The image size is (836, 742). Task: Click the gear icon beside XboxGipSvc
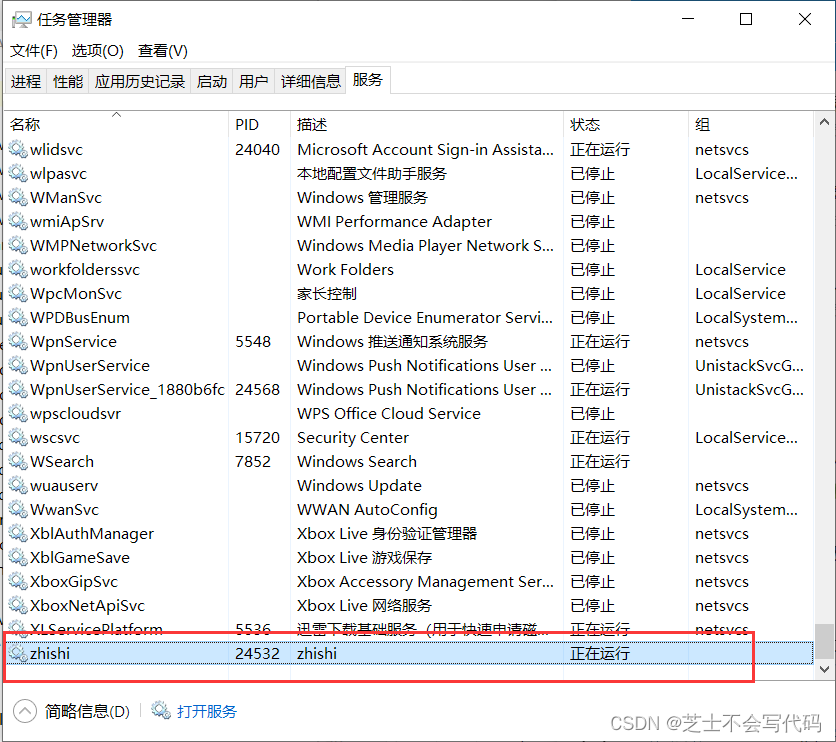tap(18, 581)
